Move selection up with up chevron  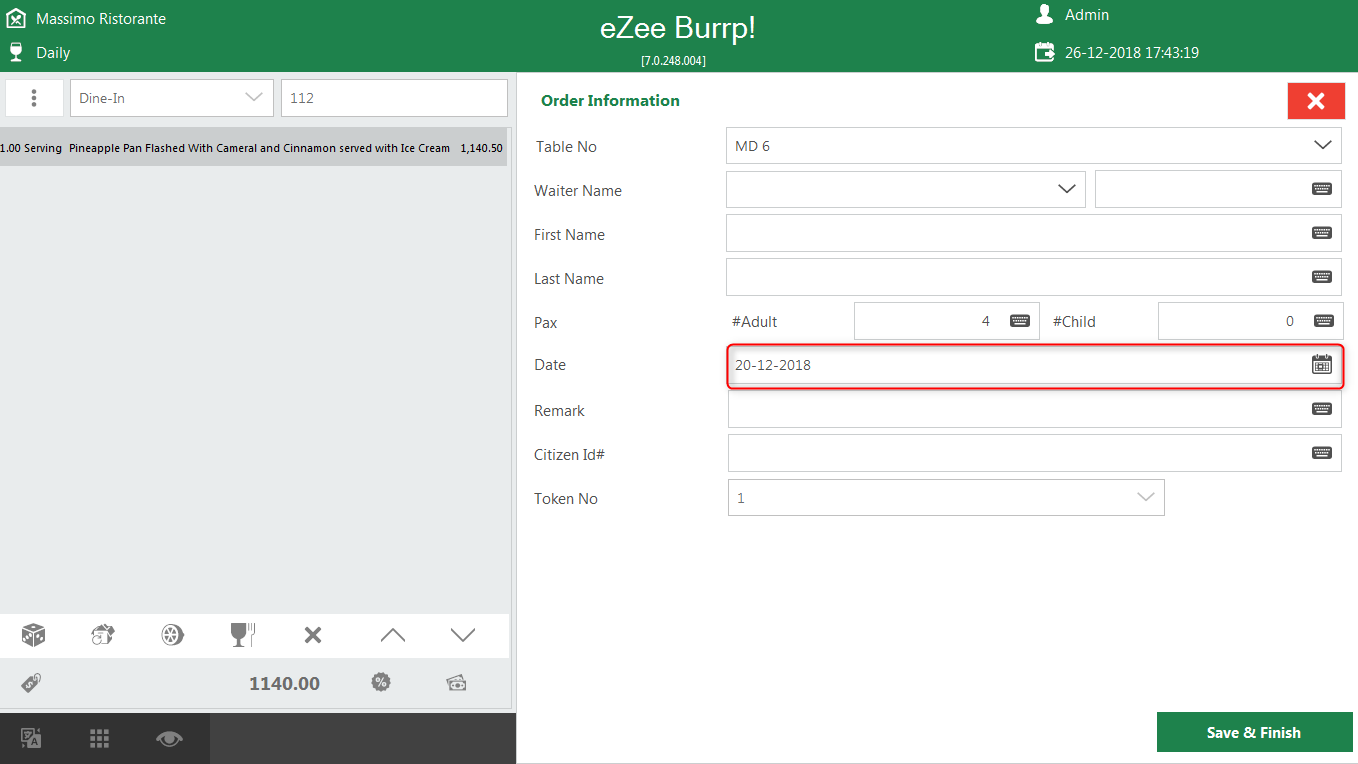(x=393, y=635)
